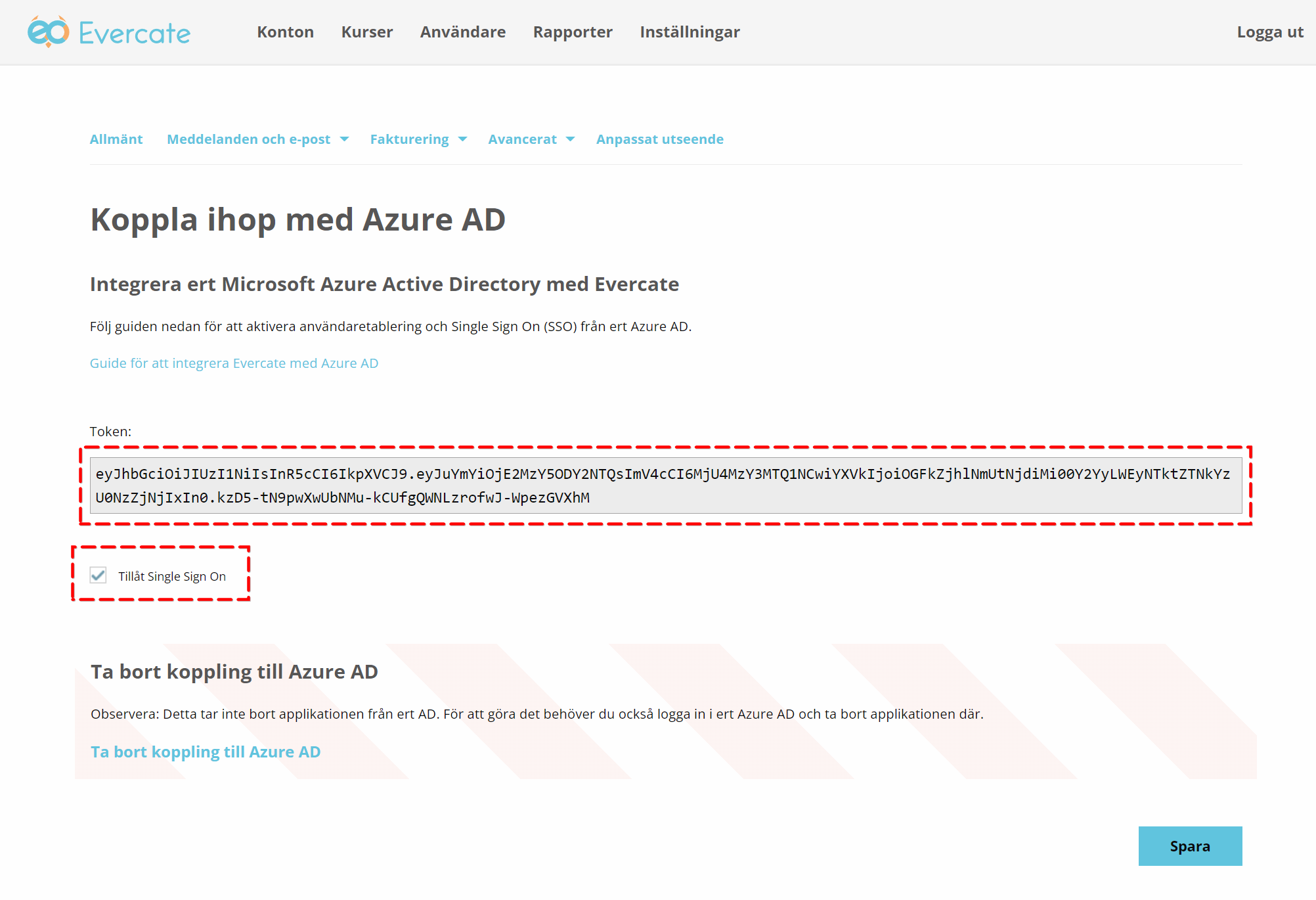Open the Kurser section
The image size is (1316, 900).
pos(366,32)
